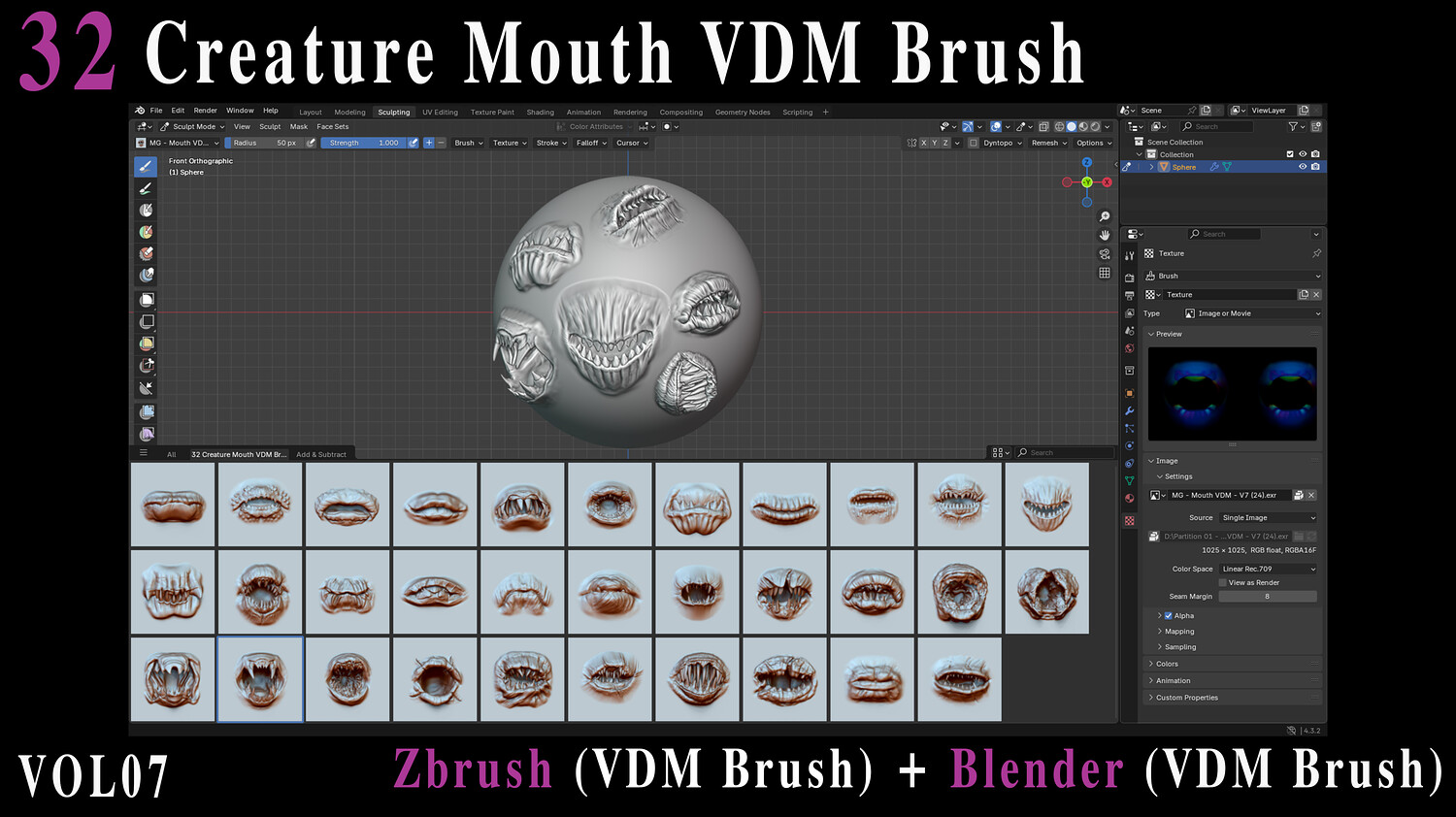1456x817 pixels.
Task: Disable Sphere in renders via camera icon
Action: pos(1315,167)
